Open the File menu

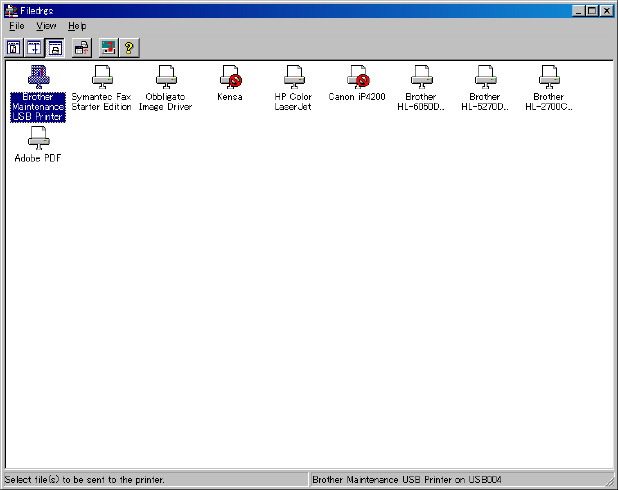tap(17, 26)
